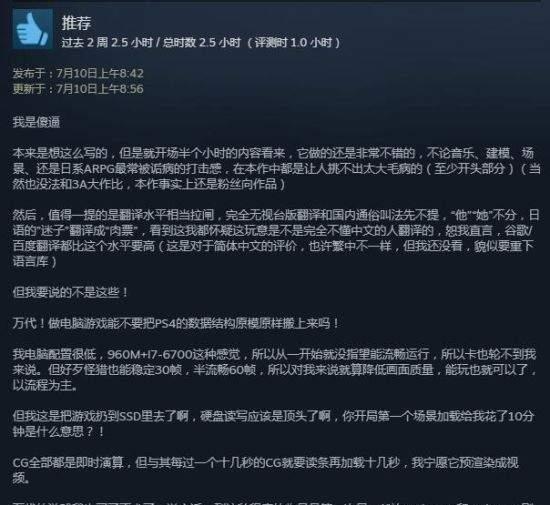
Task: Click the opening line 我是傻逼
Action: [36, 122]
